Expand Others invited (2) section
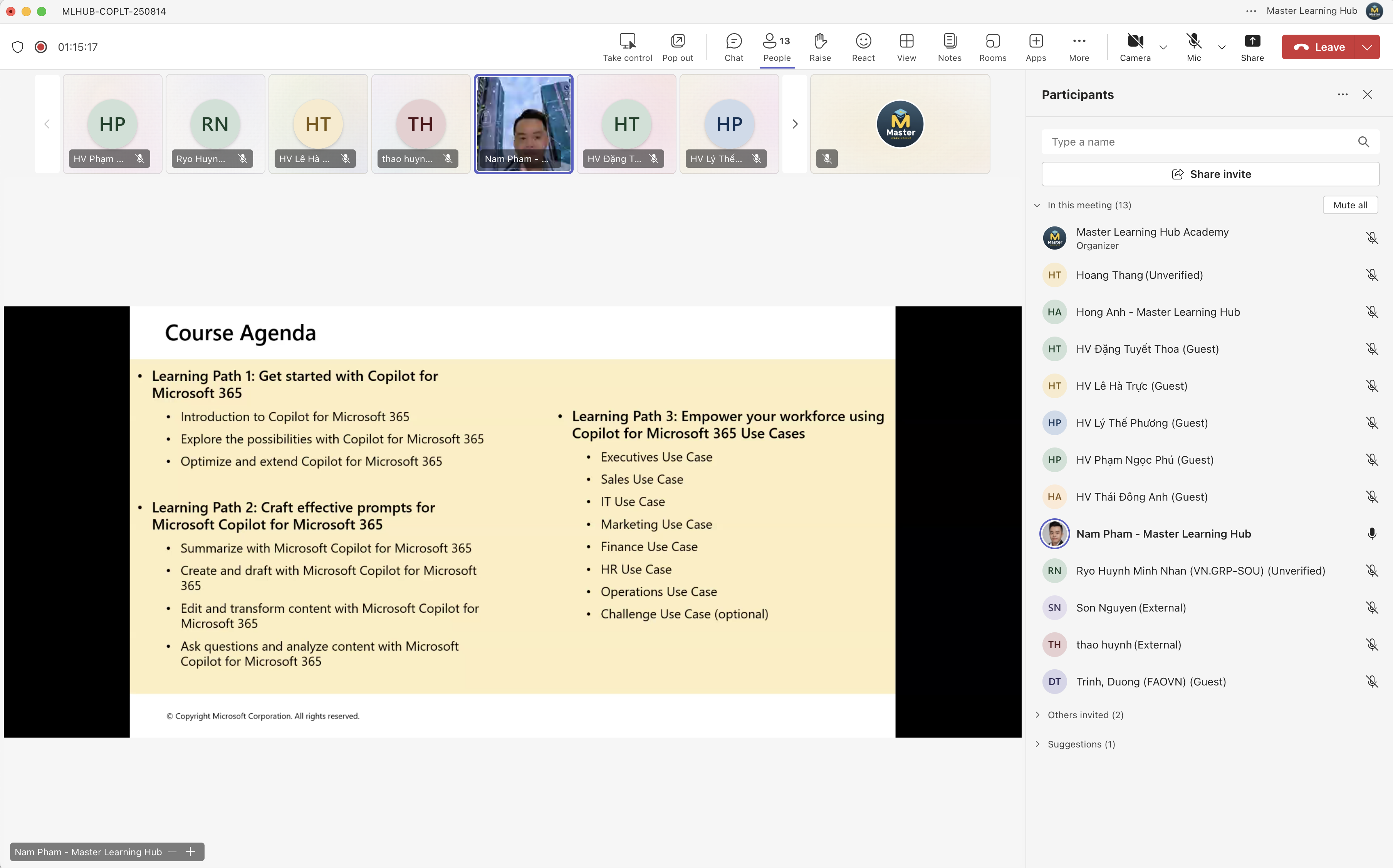The image size is (1393, 868). (1037, 715)
